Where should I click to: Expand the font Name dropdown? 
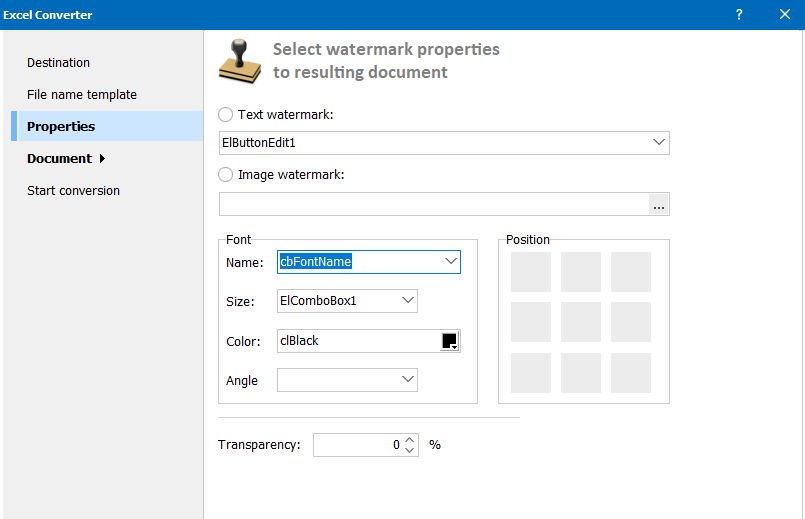coord(449,262)
